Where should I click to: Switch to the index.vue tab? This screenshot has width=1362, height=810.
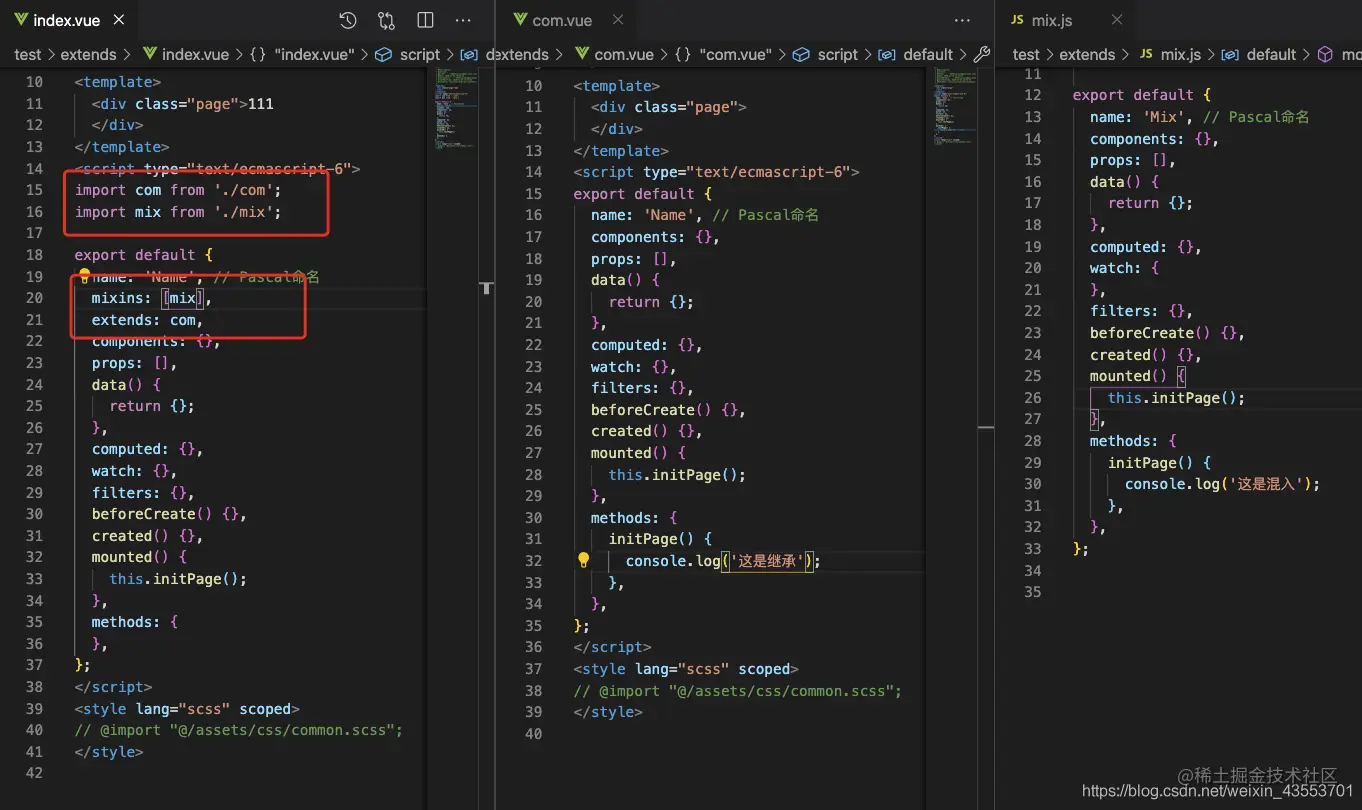[x=67, y=20]
